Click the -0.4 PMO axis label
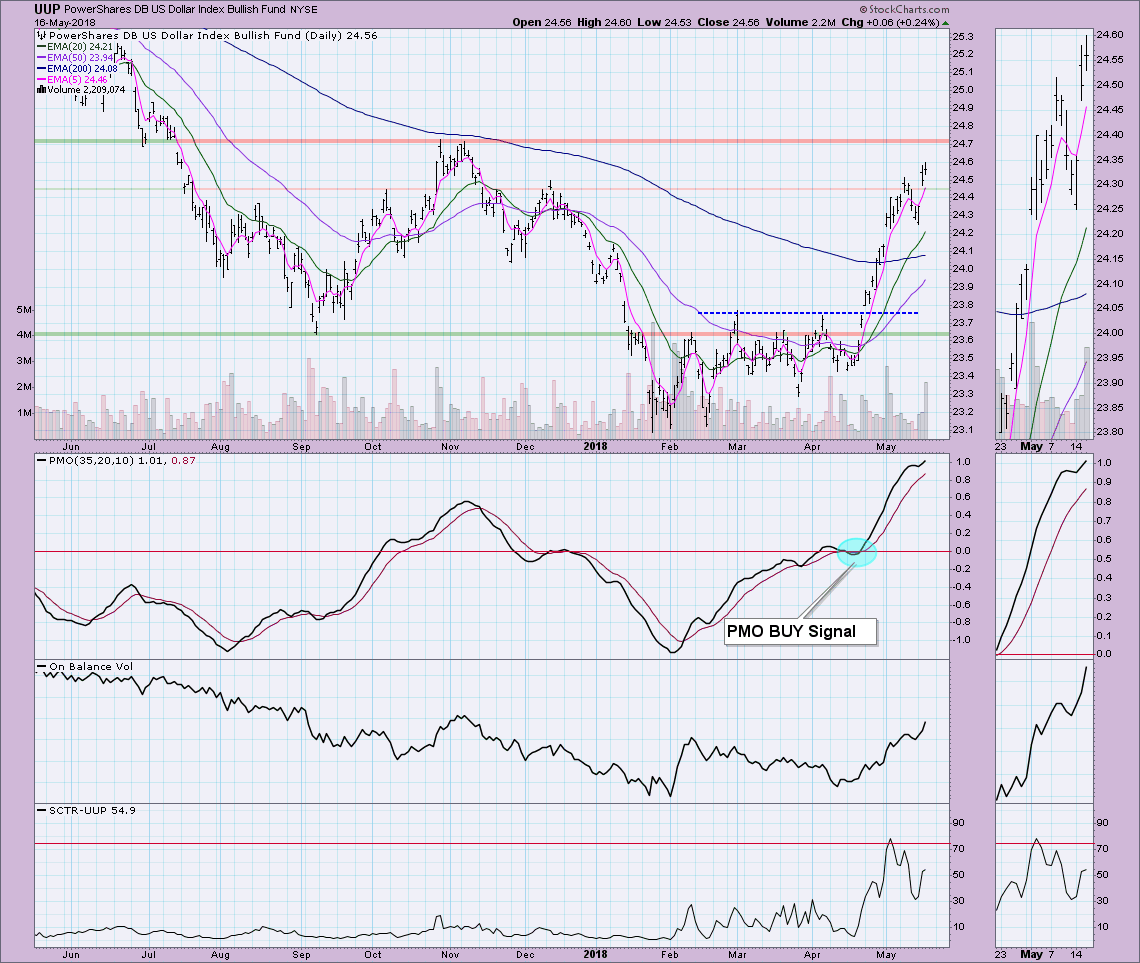This screenshot has height=963, width=1140. click(961, 587)
